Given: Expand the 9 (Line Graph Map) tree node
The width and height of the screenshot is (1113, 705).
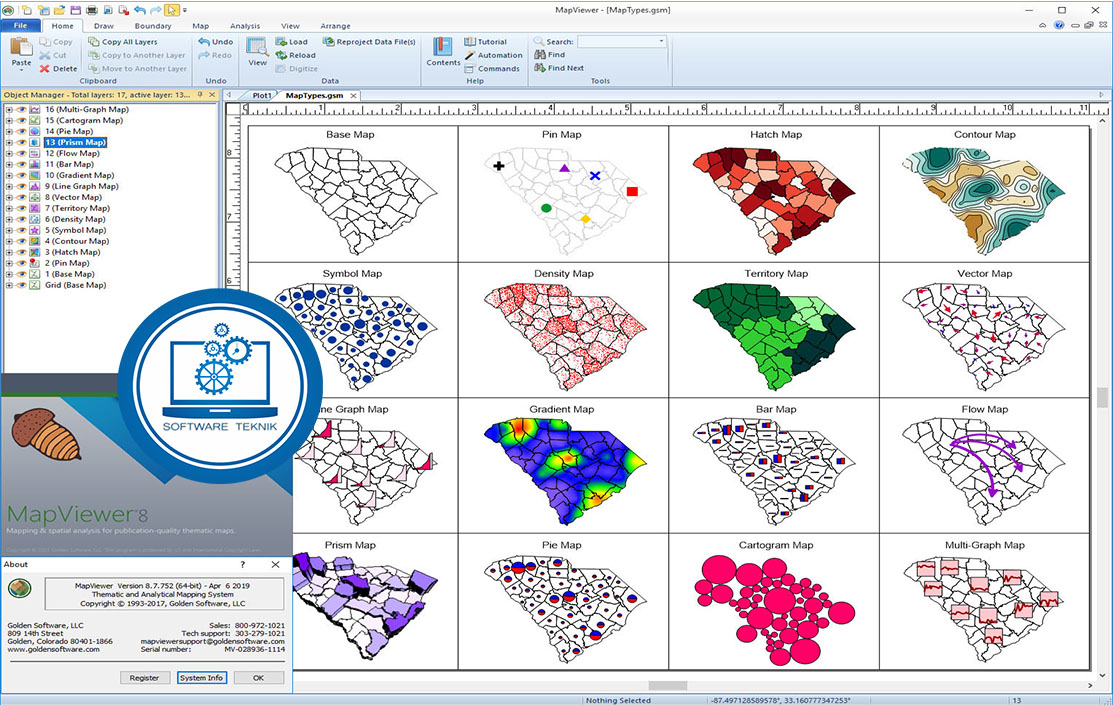Looking at the screenshot, I should click(9, 187).
